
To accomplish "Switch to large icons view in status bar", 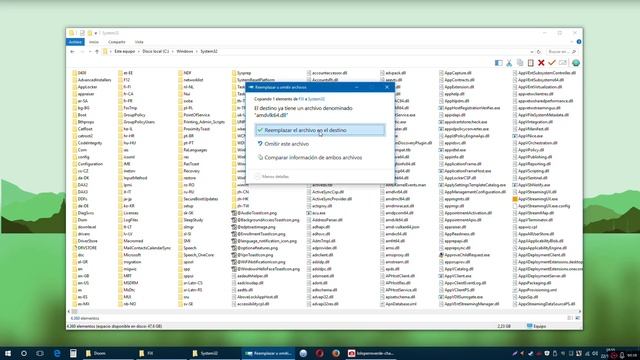I will click(x=578, y=318).
